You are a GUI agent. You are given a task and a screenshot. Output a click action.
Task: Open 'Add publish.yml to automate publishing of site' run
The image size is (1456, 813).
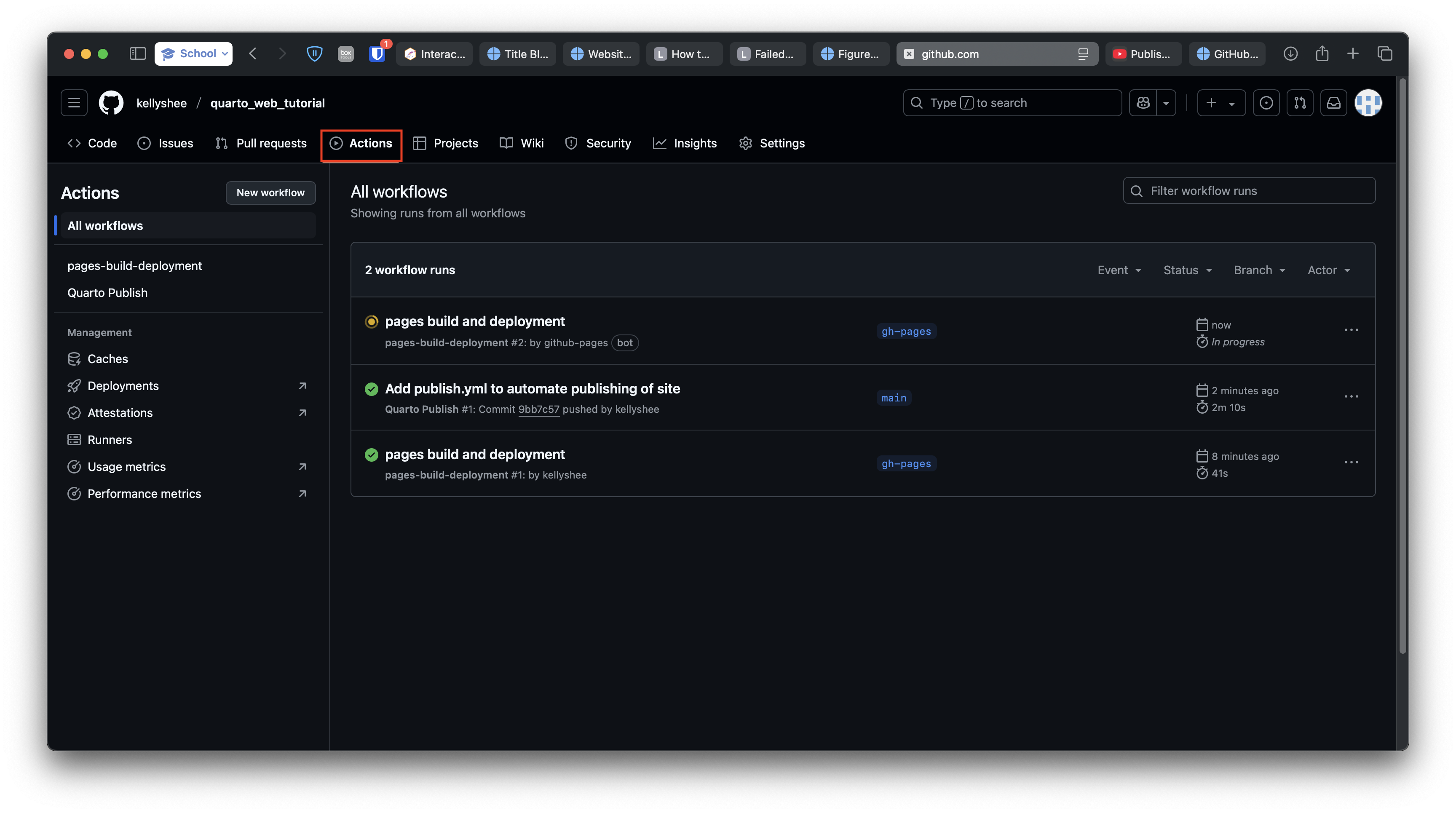[533, 389]
